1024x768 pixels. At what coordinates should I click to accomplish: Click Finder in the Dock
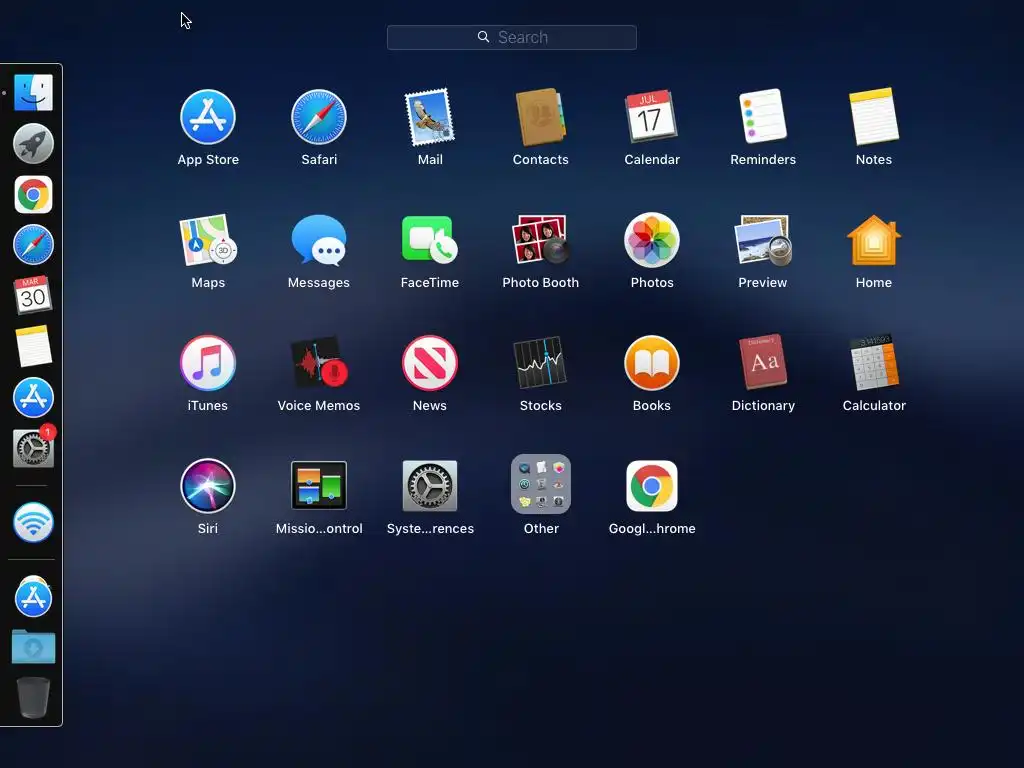click(x=33, y=92)
